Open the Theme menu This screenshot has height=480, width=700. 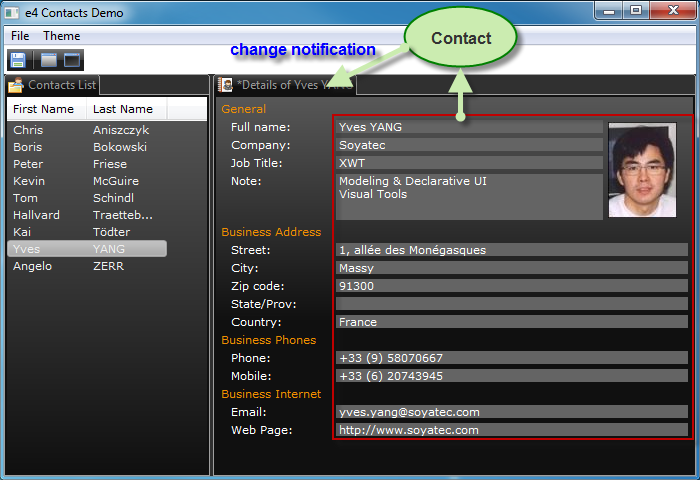(61, 36)
